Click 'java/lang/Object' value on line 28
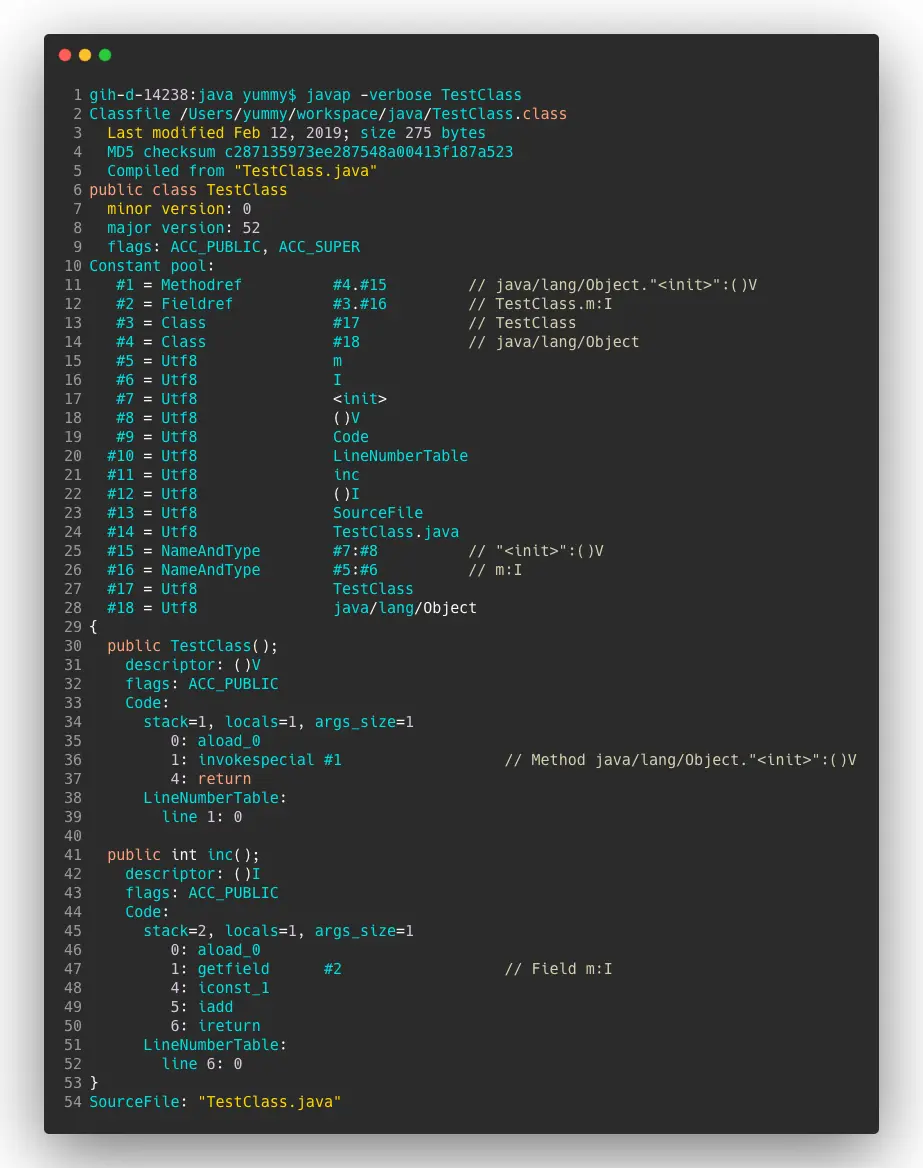This screenshot has width=923, height=1168. pyautogui.click(x=405, y=608)
